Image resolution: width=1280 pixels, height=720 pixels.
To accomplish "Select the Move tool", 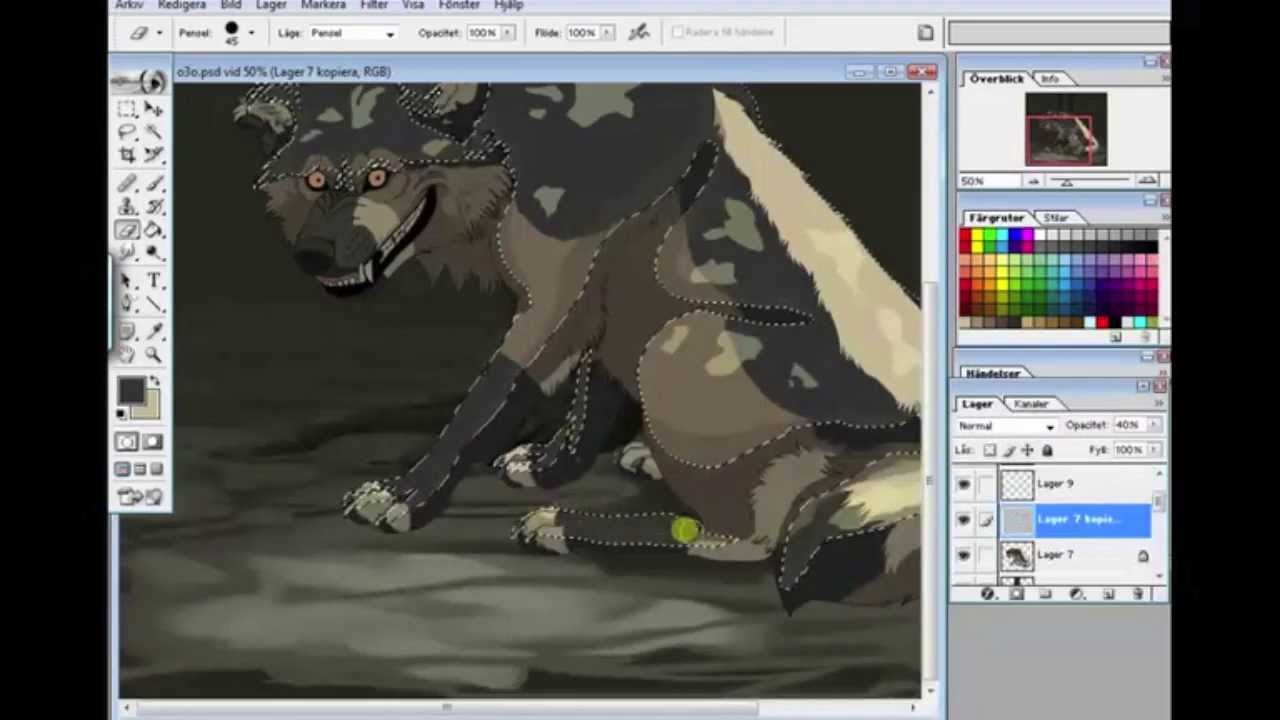I will point(154,108).
